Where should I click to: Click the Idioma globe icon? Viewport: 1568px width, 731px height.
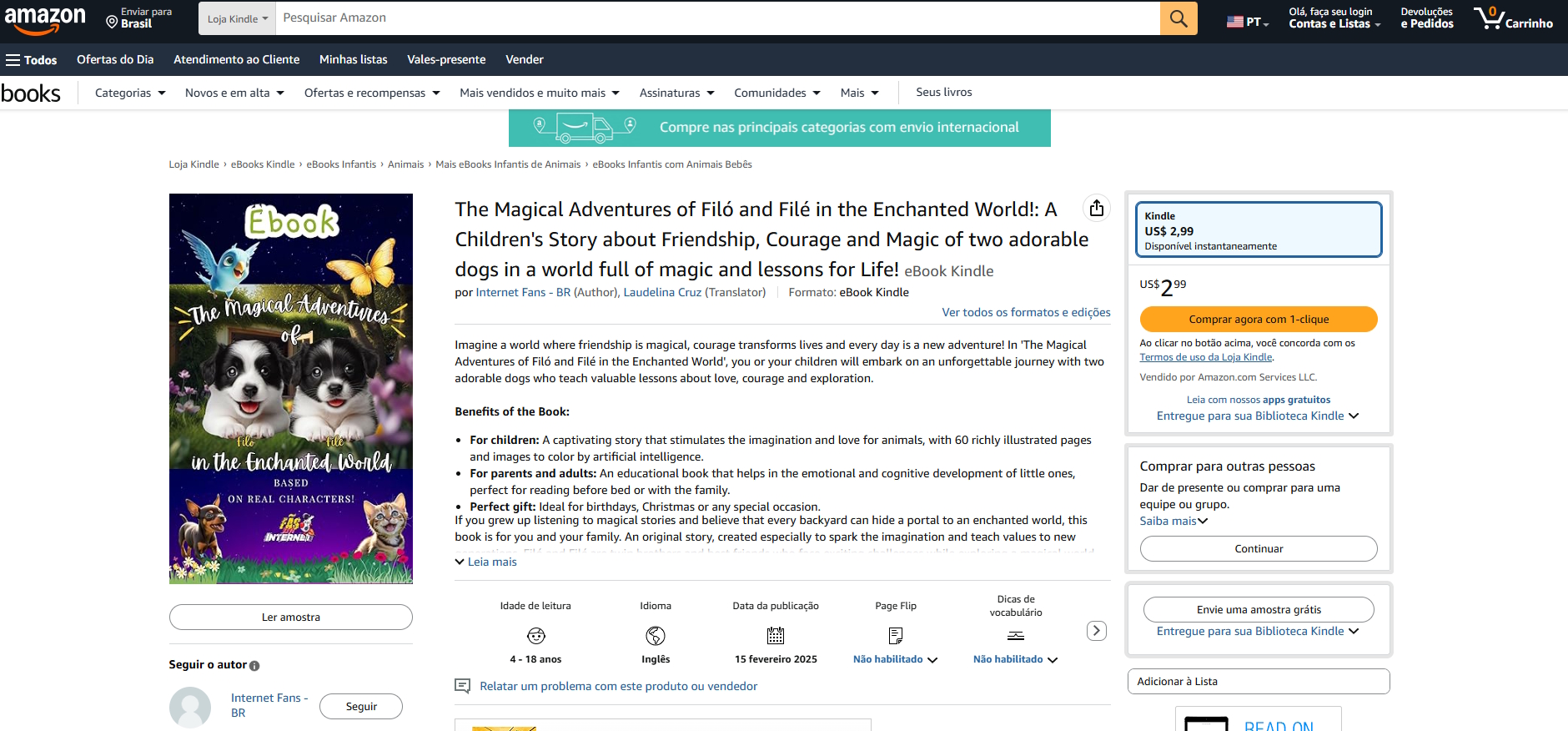[x=656, y=636]
